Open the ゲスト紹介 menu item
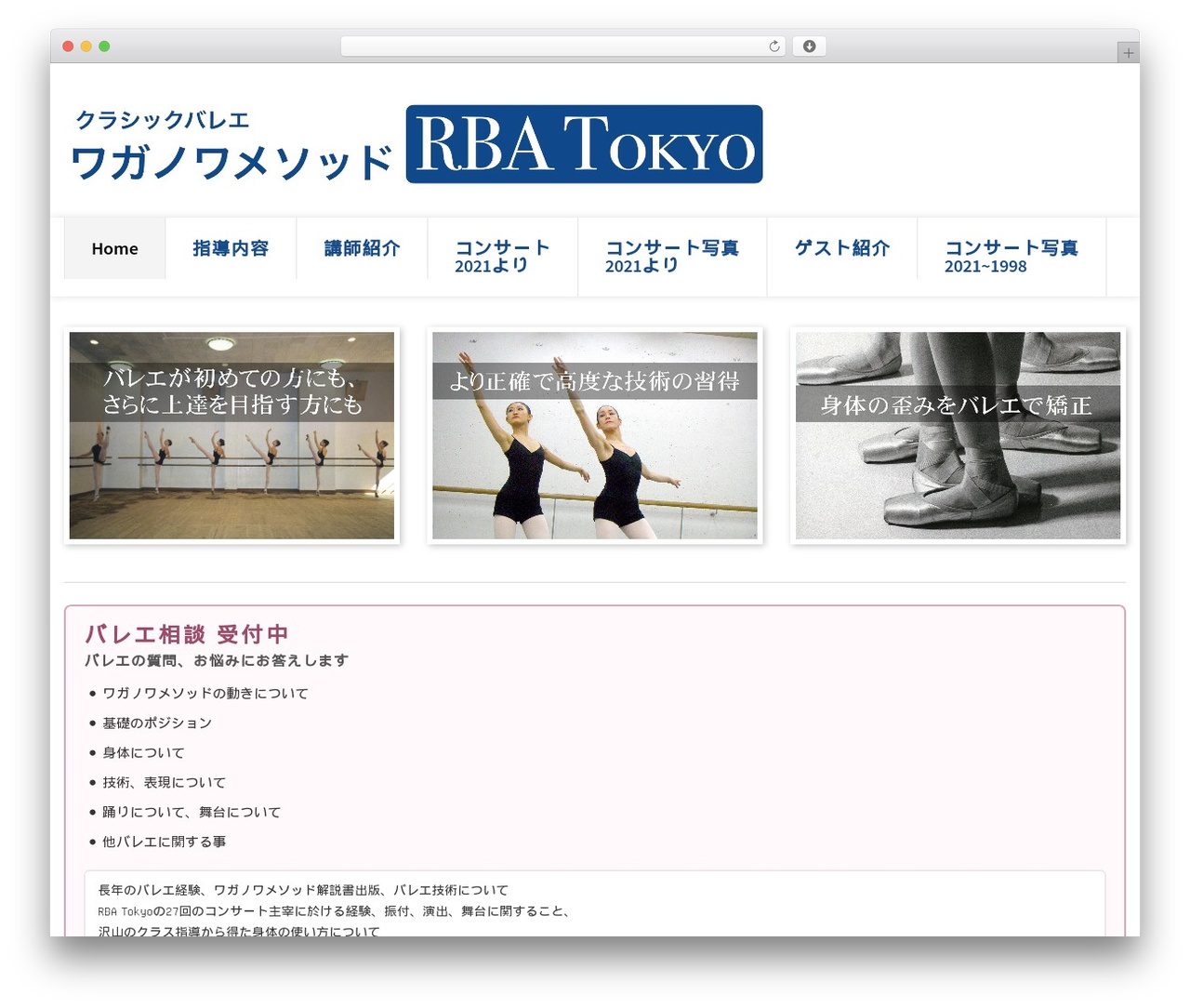 click(x=842, y=248)
